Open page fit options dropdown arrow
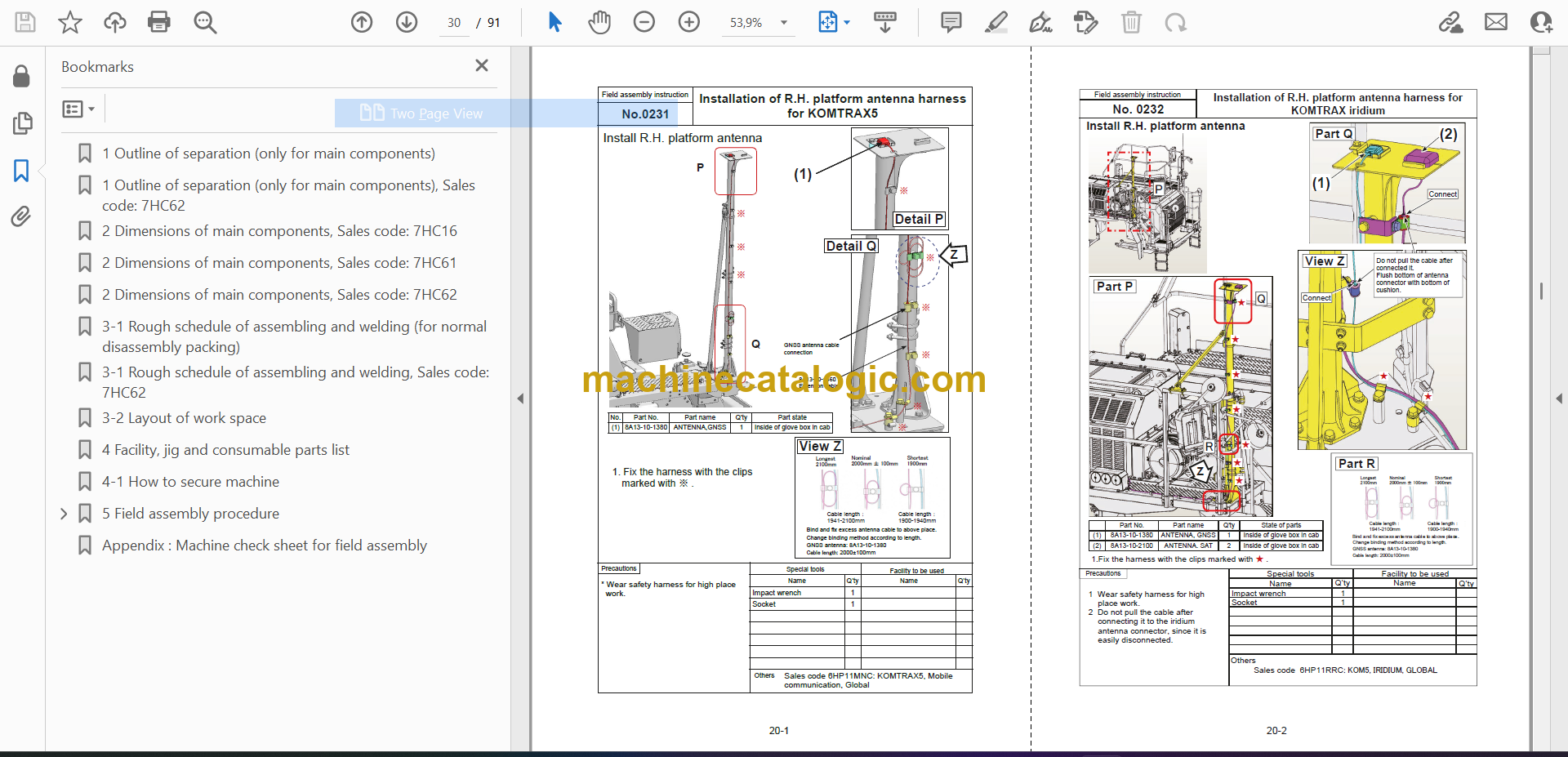This screenshot has width=1568, height=757. pyautogui.click(x=847, y=23)
